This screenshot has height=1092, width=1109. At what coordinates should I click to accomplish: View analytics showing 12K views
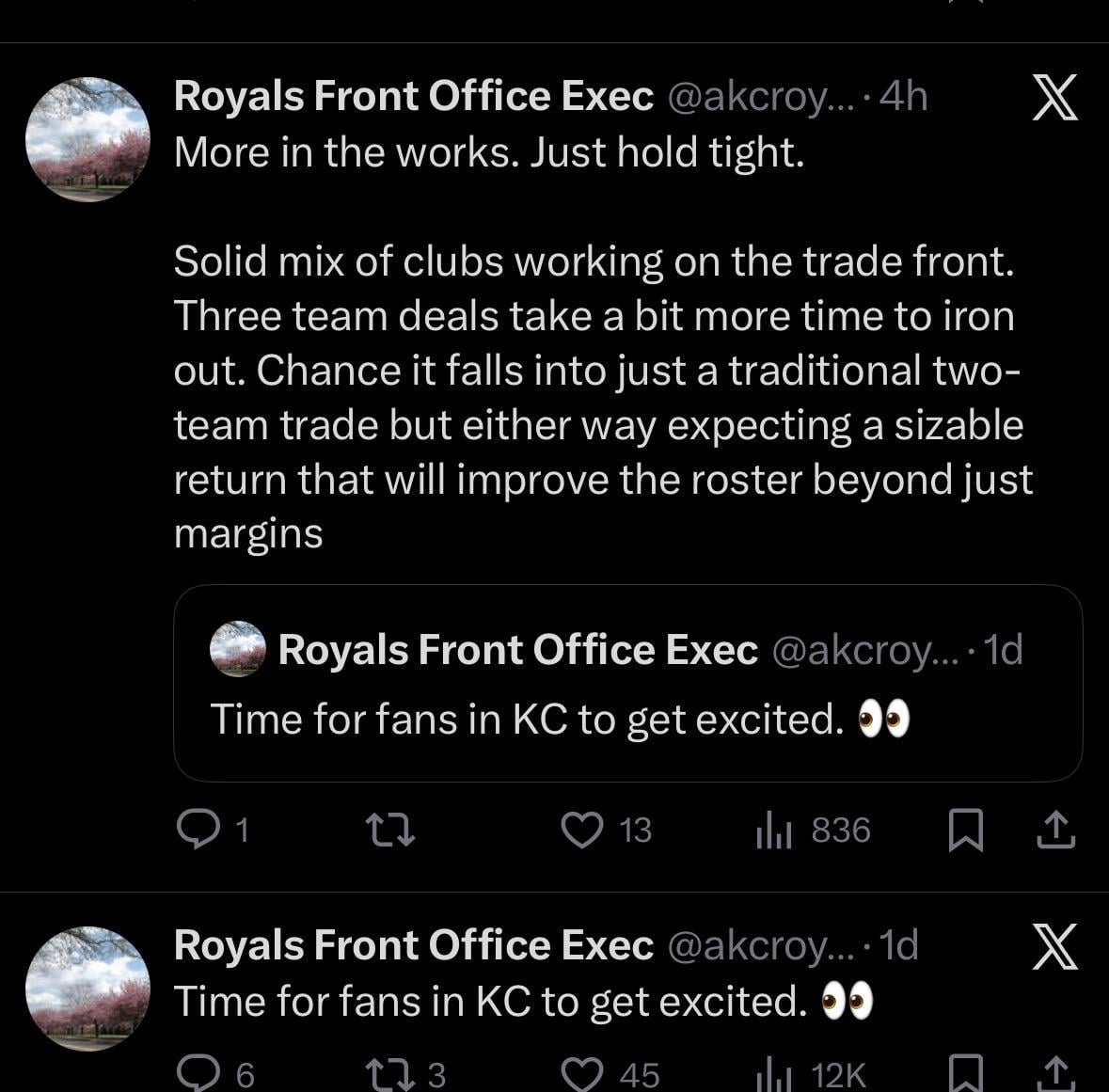(774, 1073)
